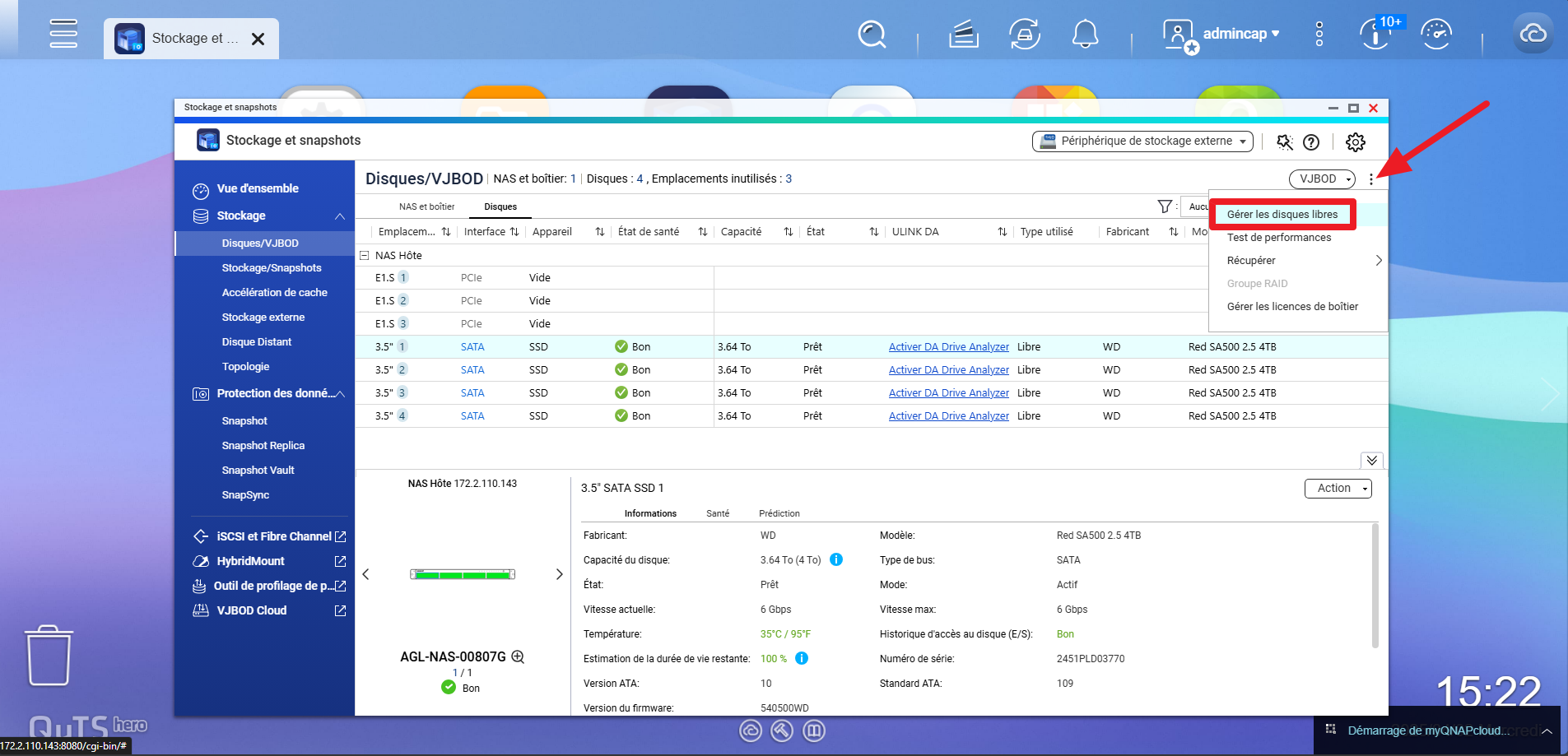Open the QTS main menu hamburger icon
This screenshot has height=756, width=1568.
[x=63, y=34]
